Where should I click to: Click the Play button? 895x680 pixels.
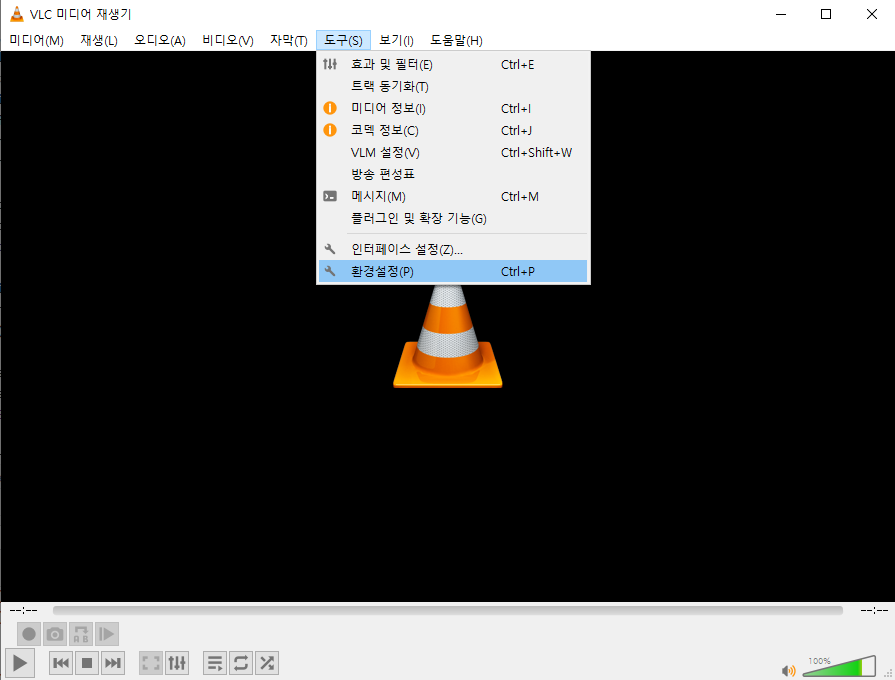click(20, 663)
